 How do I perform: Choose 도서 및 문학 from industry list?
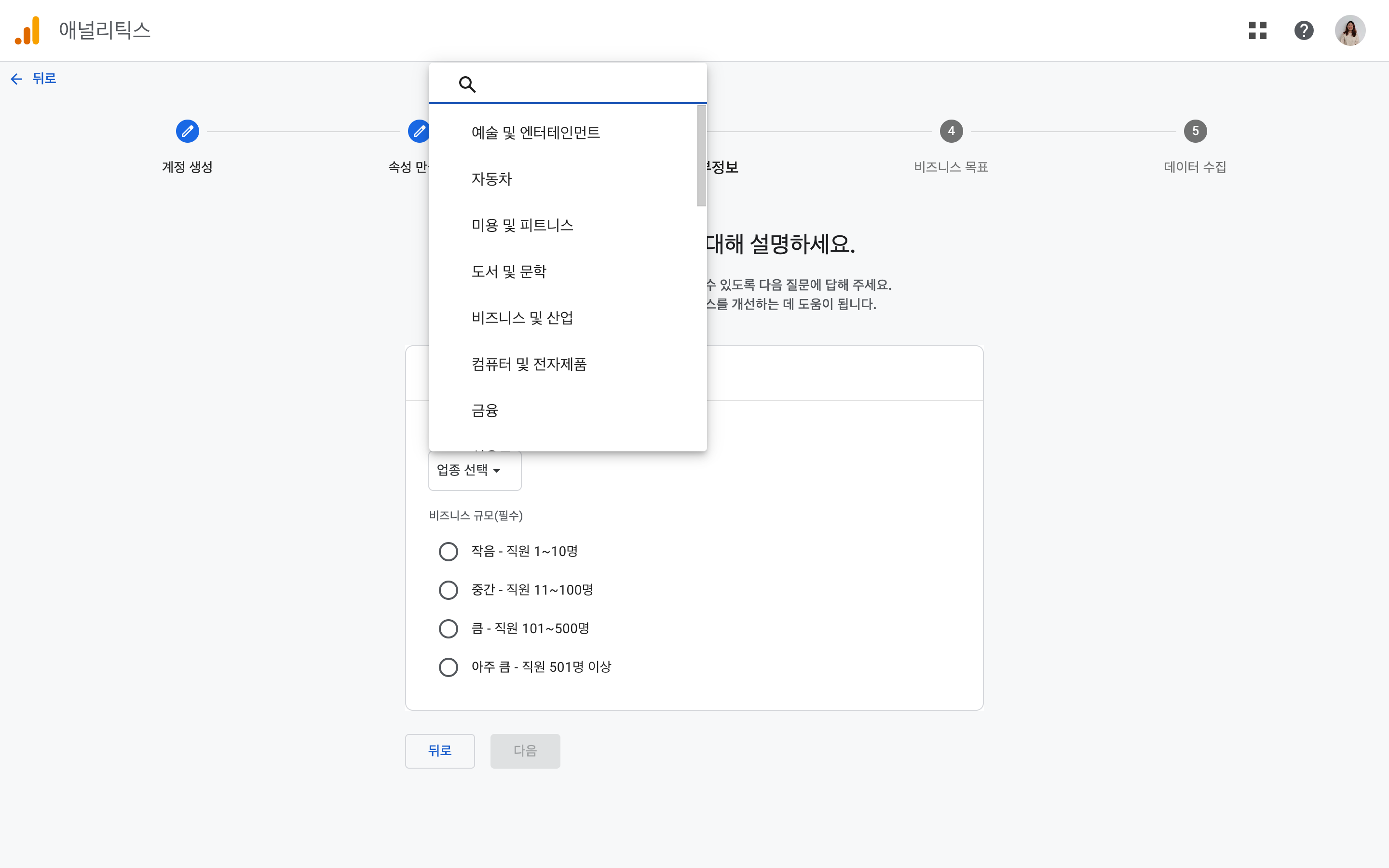coord(563,271)
